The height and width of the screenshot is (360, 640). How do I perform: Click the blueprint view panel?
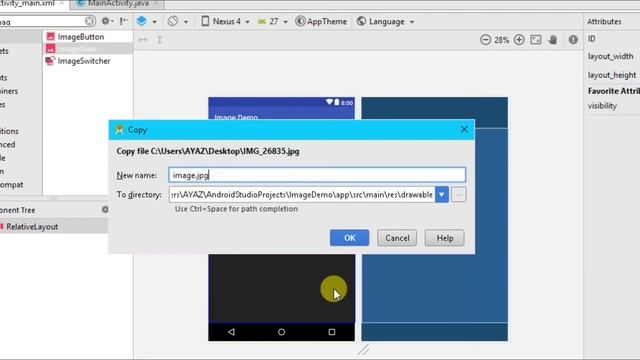pos(435,219)
